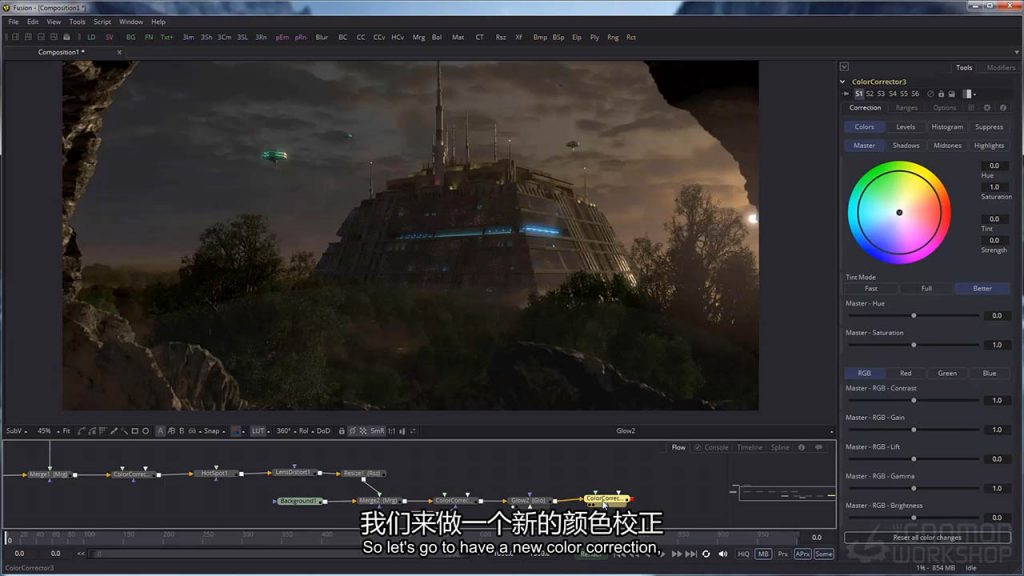Toggle viewer buffer A
The width and height of the screenshot is (1024, 576).
coord(160,431)
